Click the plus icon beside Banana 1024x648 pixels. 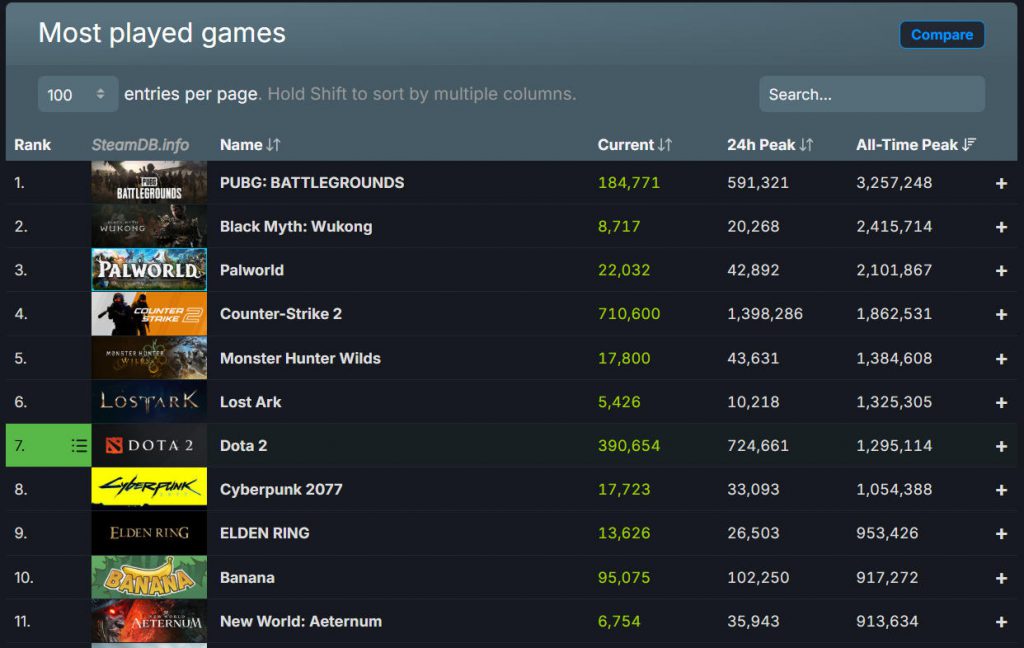tap(1001, 578)
